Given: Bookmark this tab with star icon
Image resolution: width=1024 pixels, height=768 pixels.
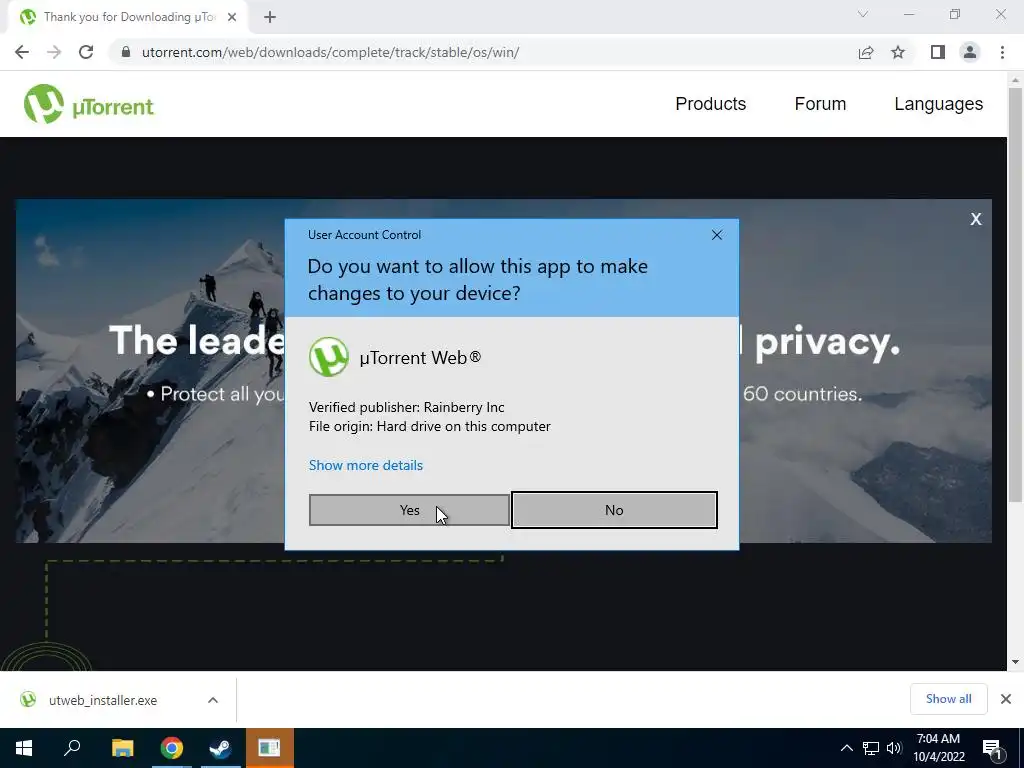Looking at the screenshot, I should (898, 52).
